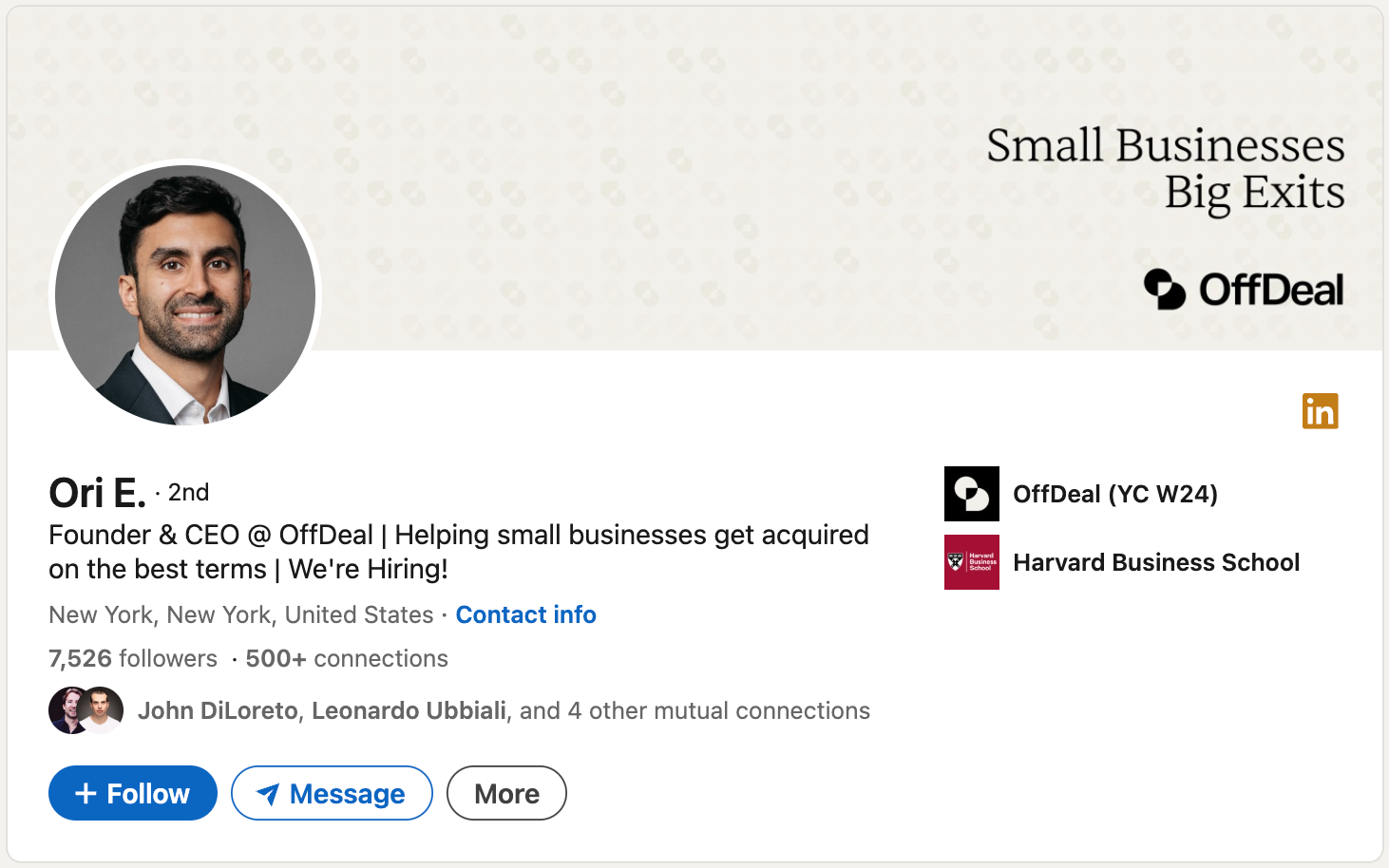This screenshot has width=1389, height=868.
Task: Click the OffDeal mark next to 'Big Exits' text
Action: [1163, 291]
